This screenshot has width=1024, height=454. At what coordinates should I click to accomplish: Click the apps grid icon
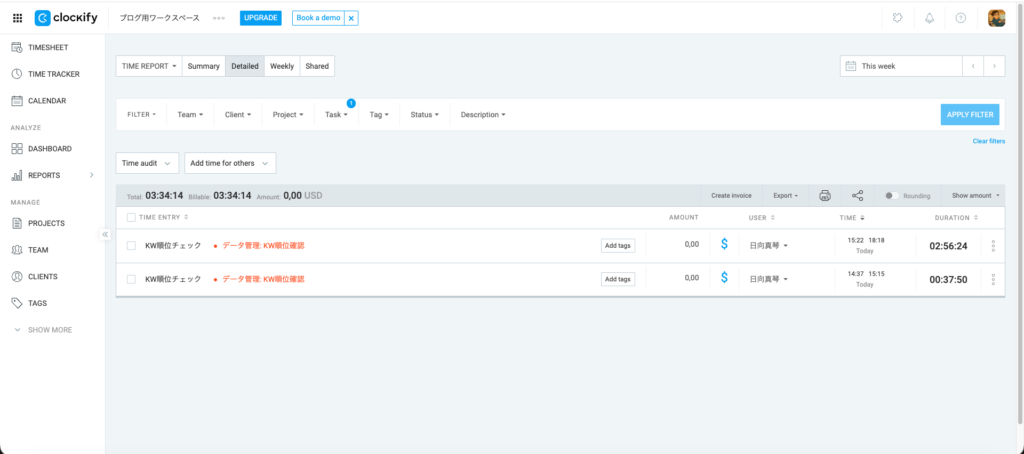click(17, 18)
